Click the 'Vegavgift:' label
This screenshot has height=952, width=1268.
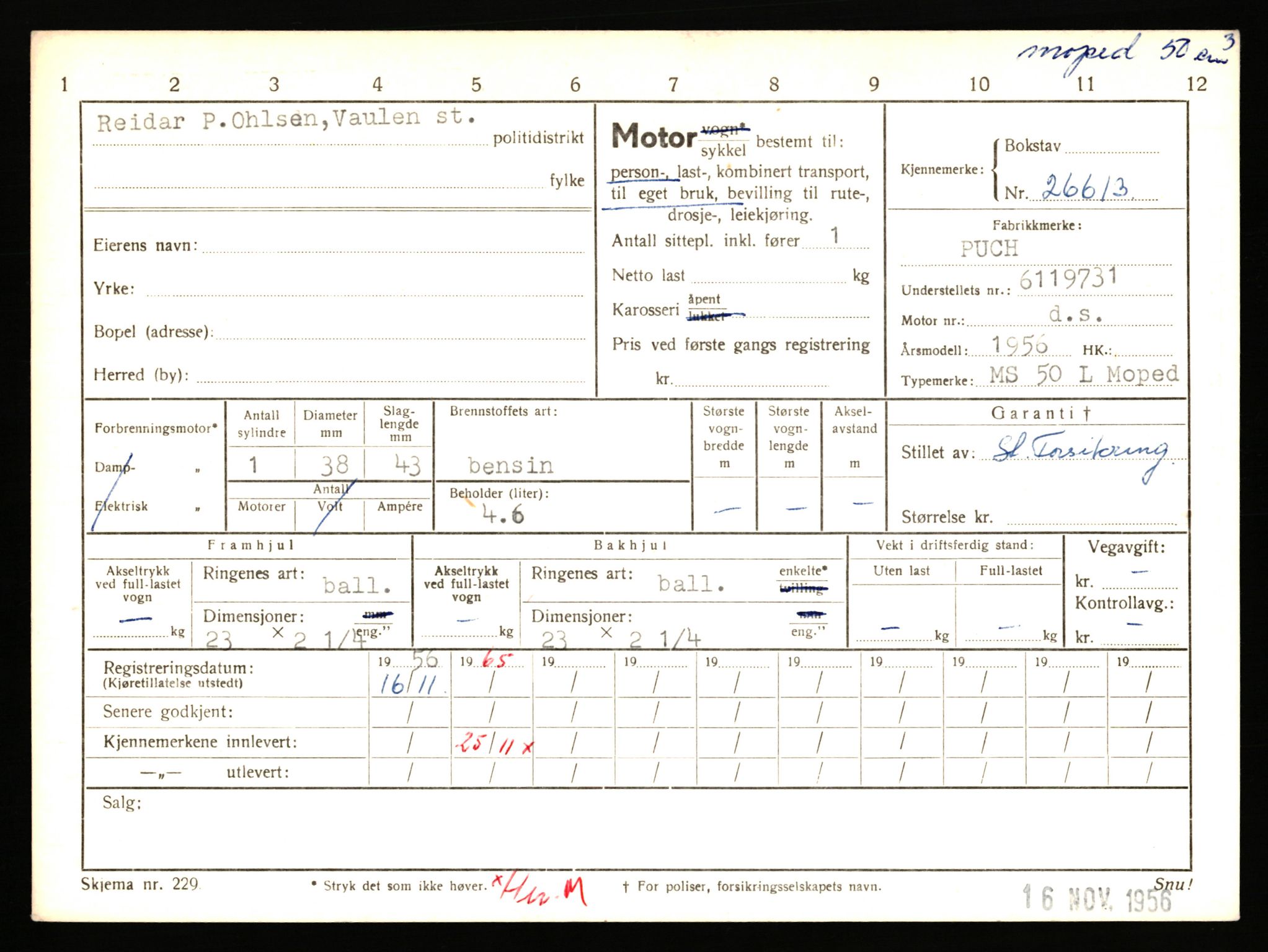[1126, 547]
